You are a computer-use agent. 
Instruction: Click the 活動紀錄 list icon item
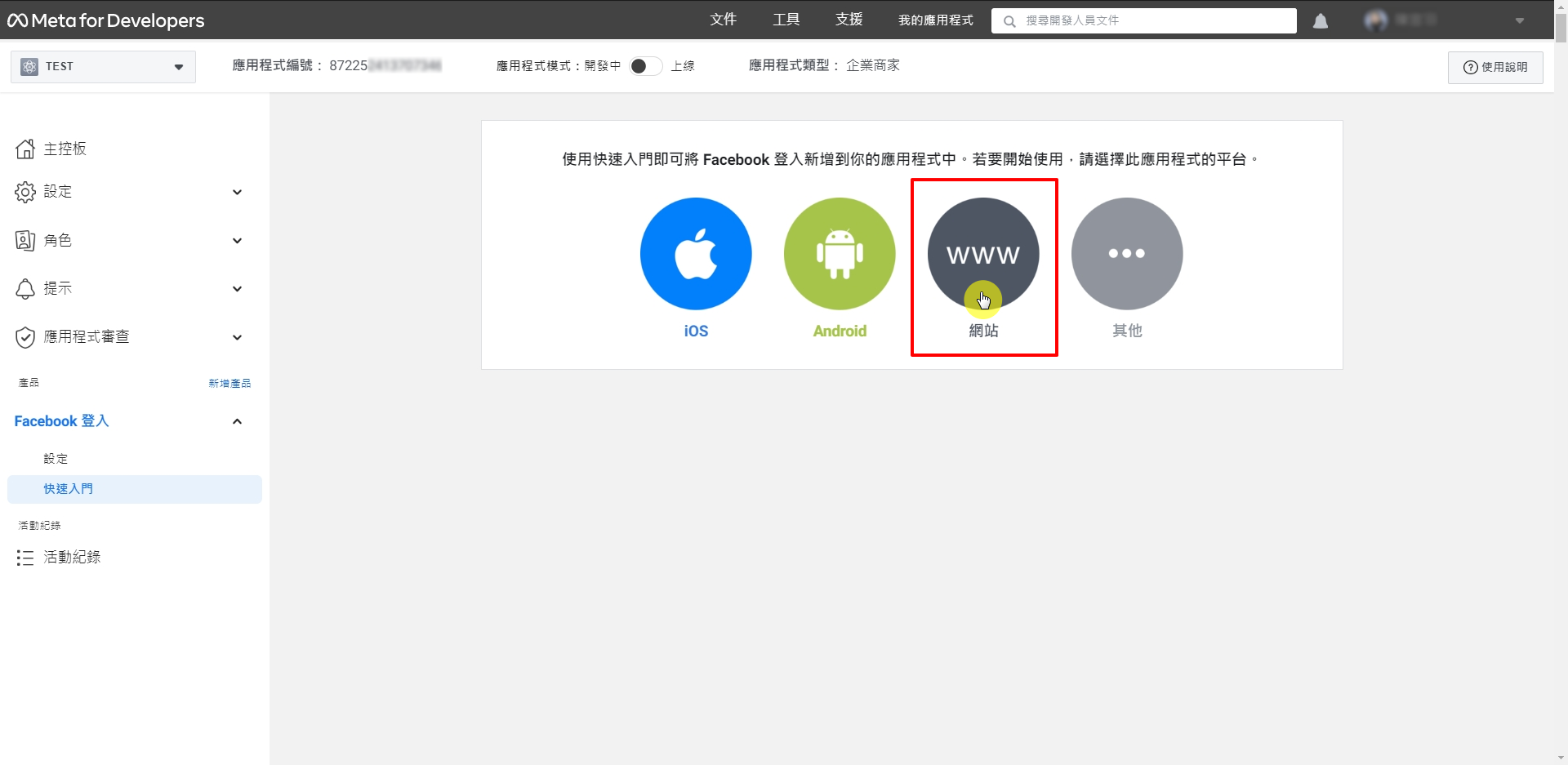[x=71, y=558]
